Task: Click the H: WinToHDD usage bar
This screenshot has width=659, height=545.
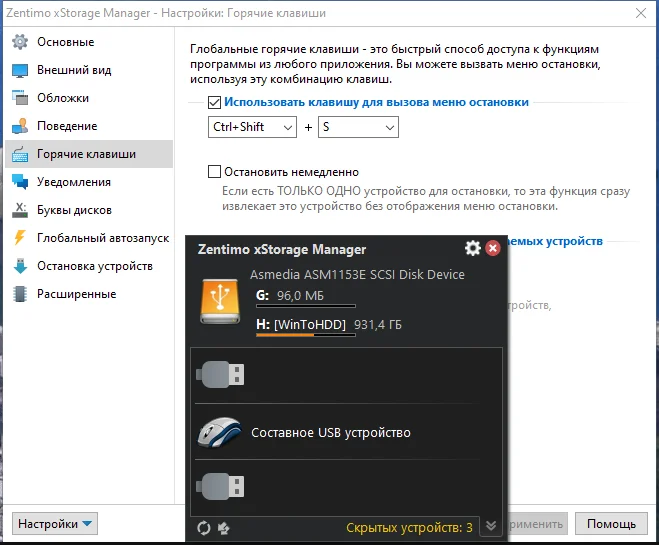Action: (306, 335)
